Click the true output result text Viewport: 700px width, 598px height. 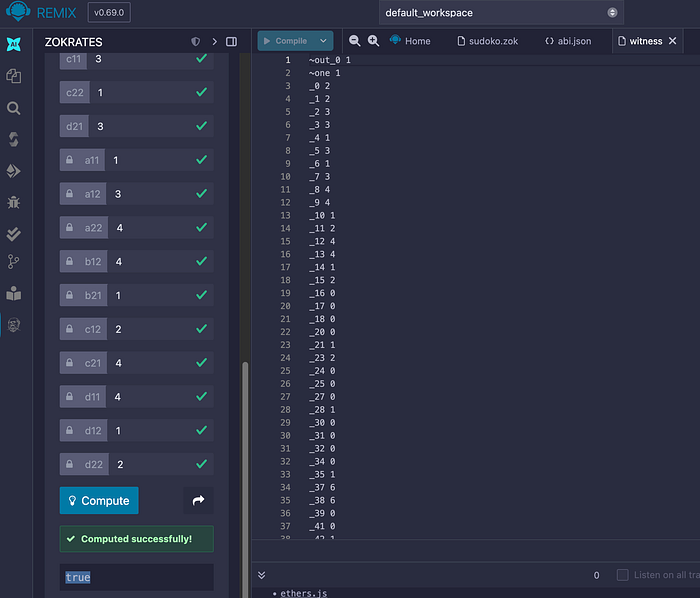point(78,577)
